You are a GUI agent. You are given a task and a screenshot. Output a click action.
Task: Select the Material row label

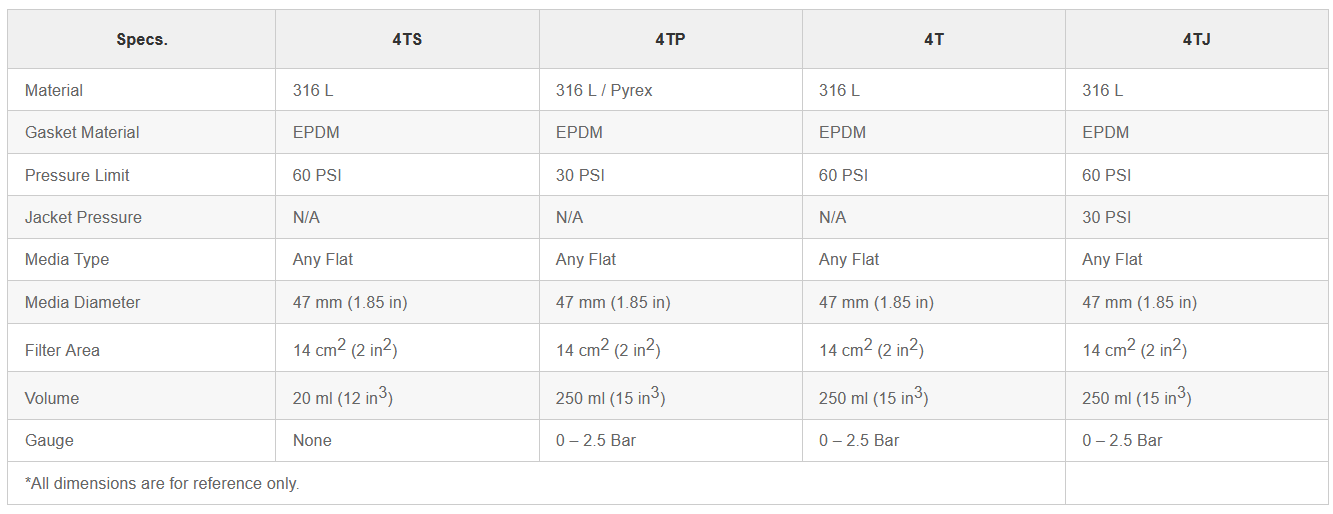(x=54, y=90)
